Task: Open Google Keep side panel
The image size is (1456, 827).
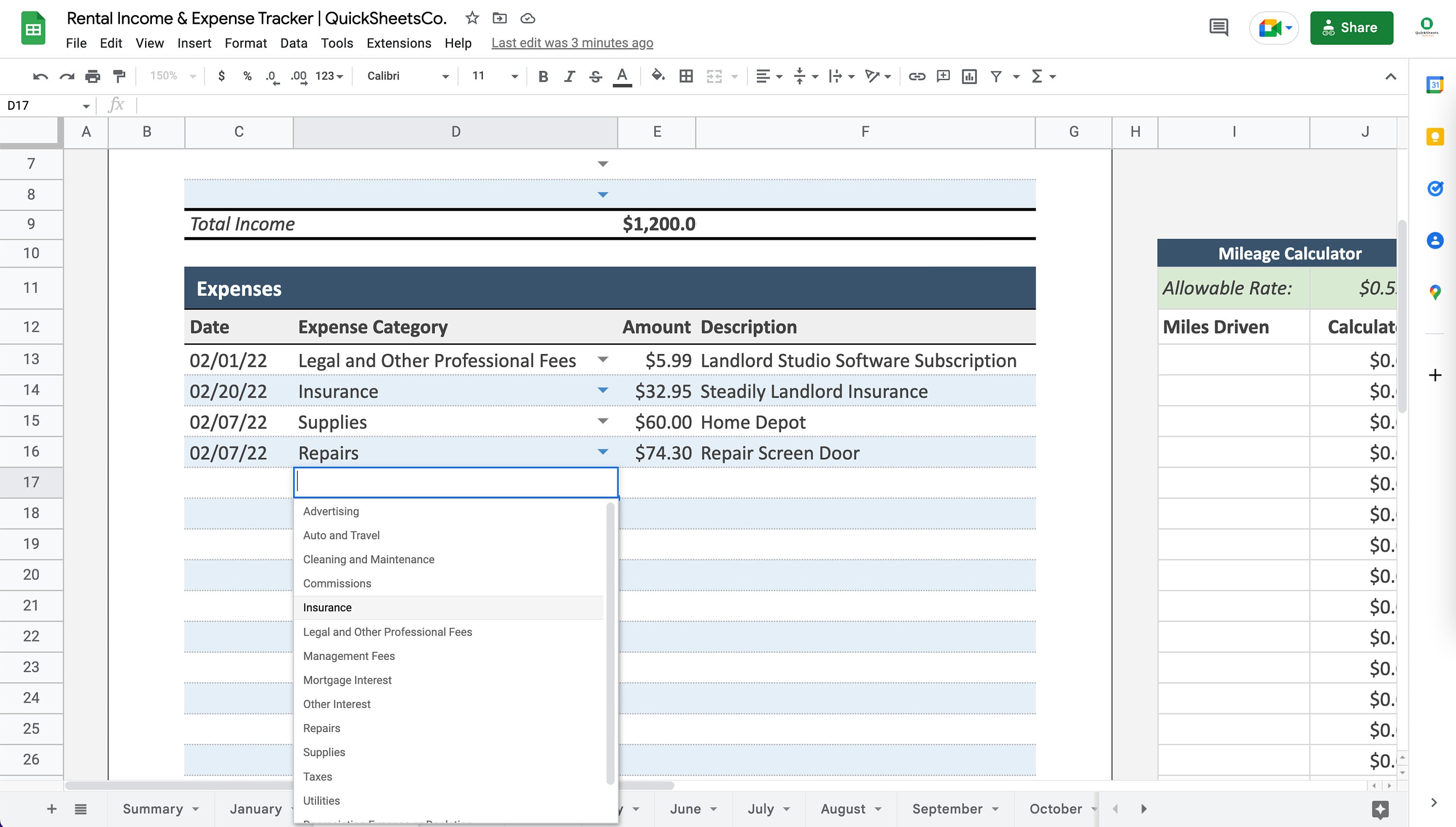Action: coord(1435,137)
